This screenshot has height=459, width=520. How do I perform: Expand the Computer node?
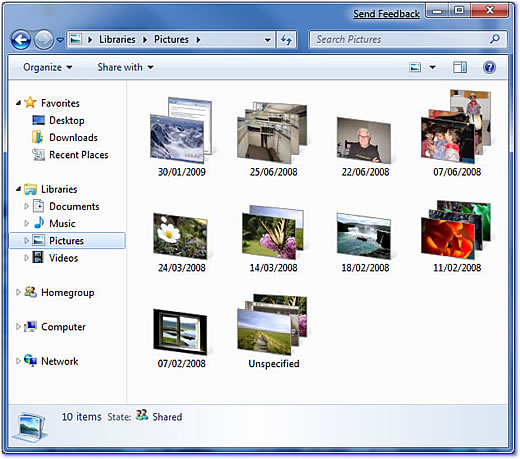(18, 327)
